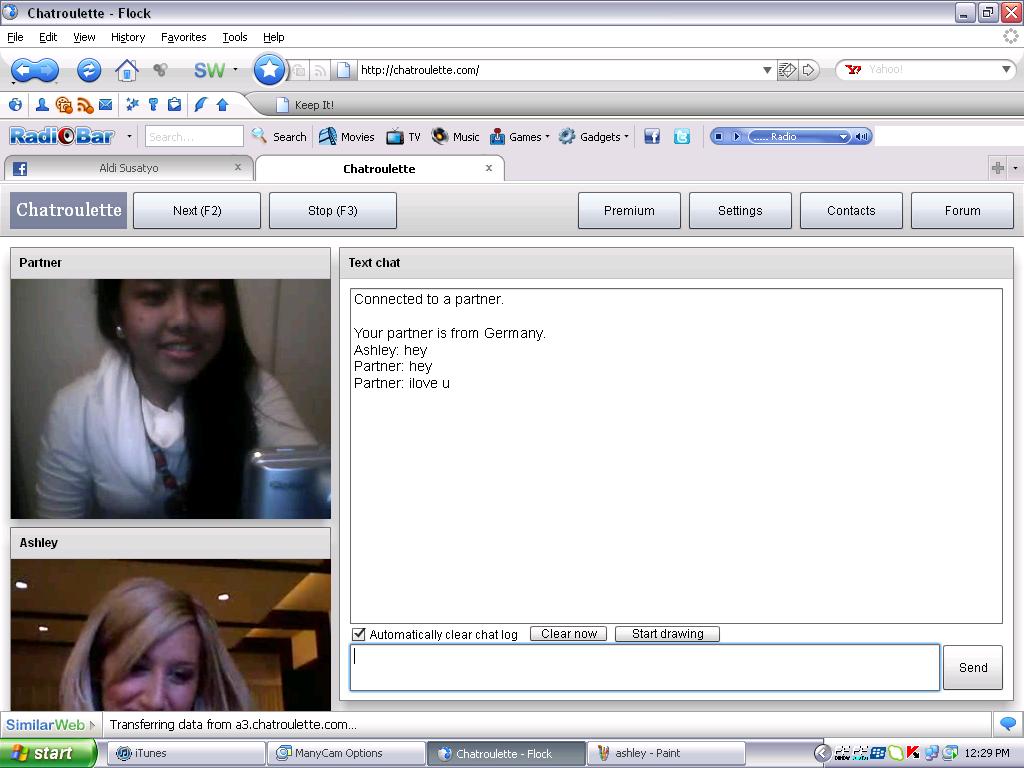The height and width of the screenshot is (768, 1024).
Task: Open the Premium page button
Action: (629, 210)
